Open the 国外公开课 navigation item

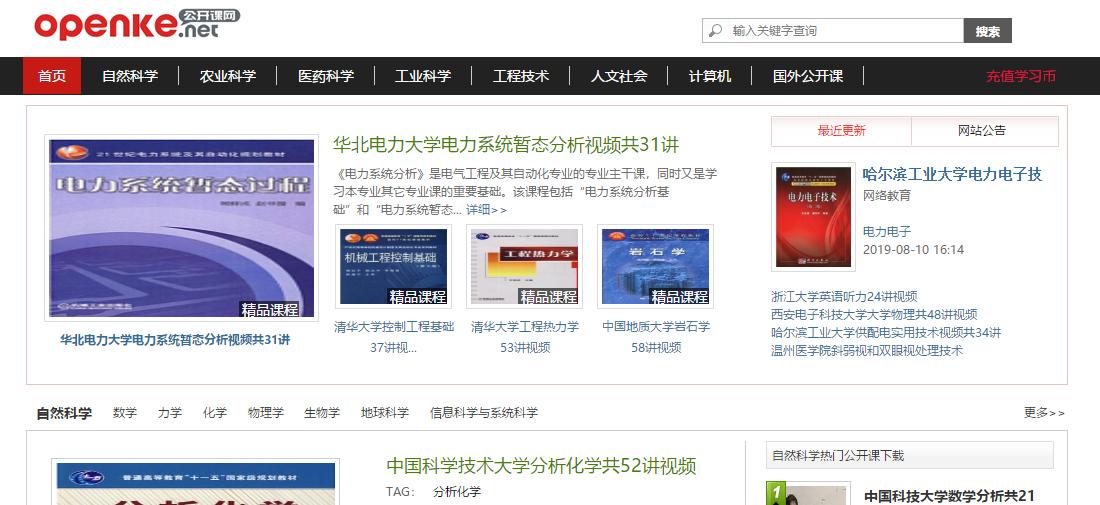point(807,76)
